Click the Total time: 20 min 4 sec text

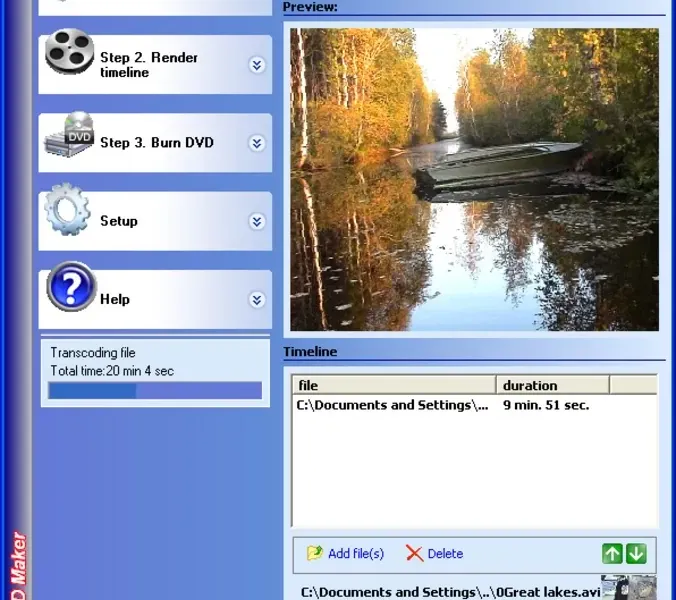pos(112,371)
